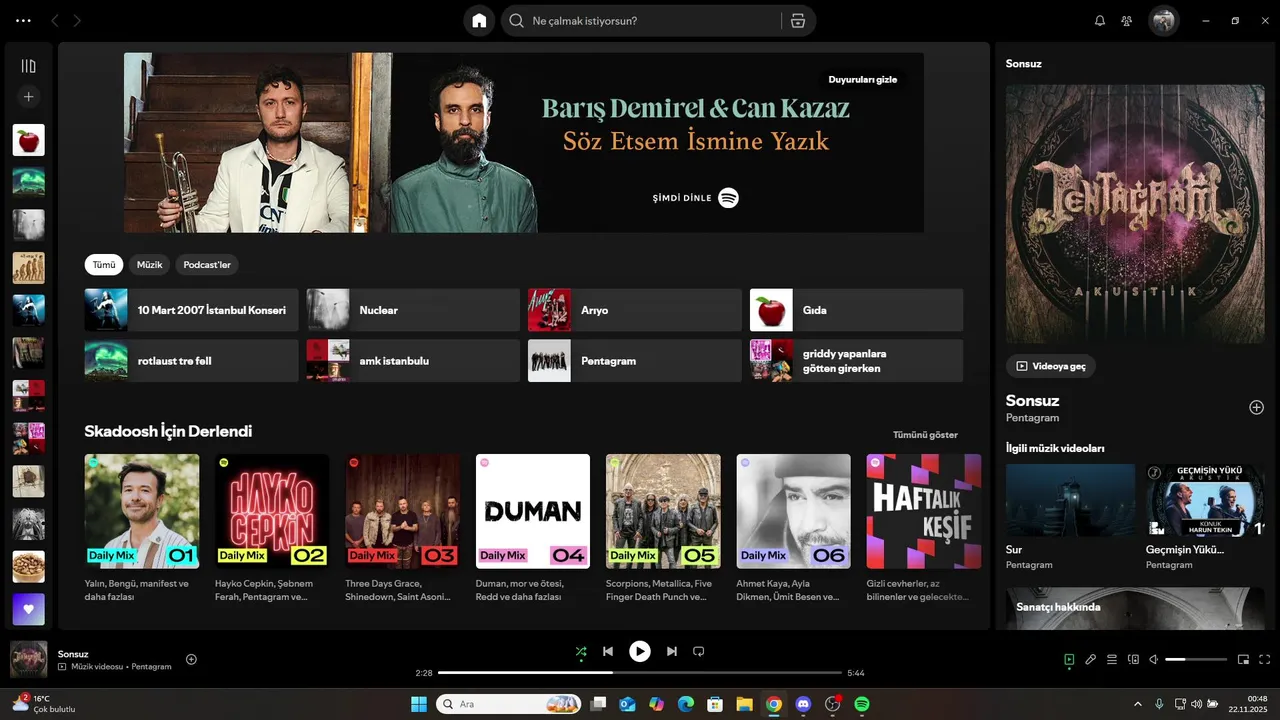Image resolution: width=1280 pixels, height=720 pixels.
Task: Open the 'Arıyo' shortcut
Action: (634, 310)
